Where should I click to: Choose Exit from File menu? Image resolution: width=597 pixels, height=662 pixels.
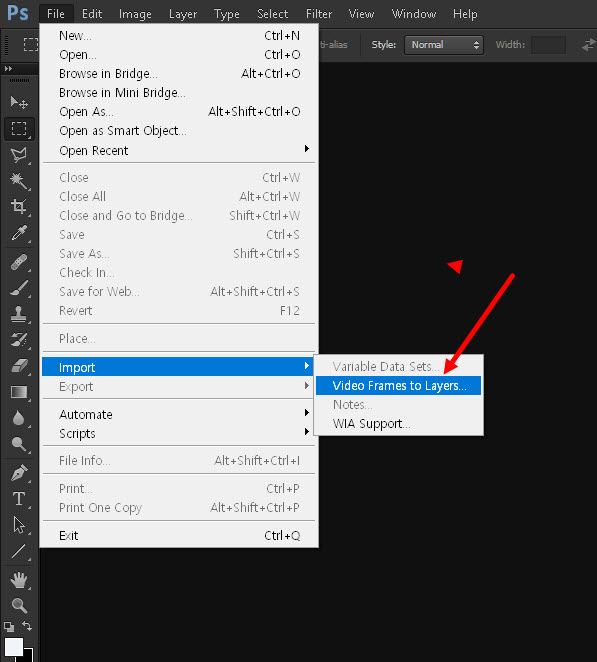click(x=179, y=535)
